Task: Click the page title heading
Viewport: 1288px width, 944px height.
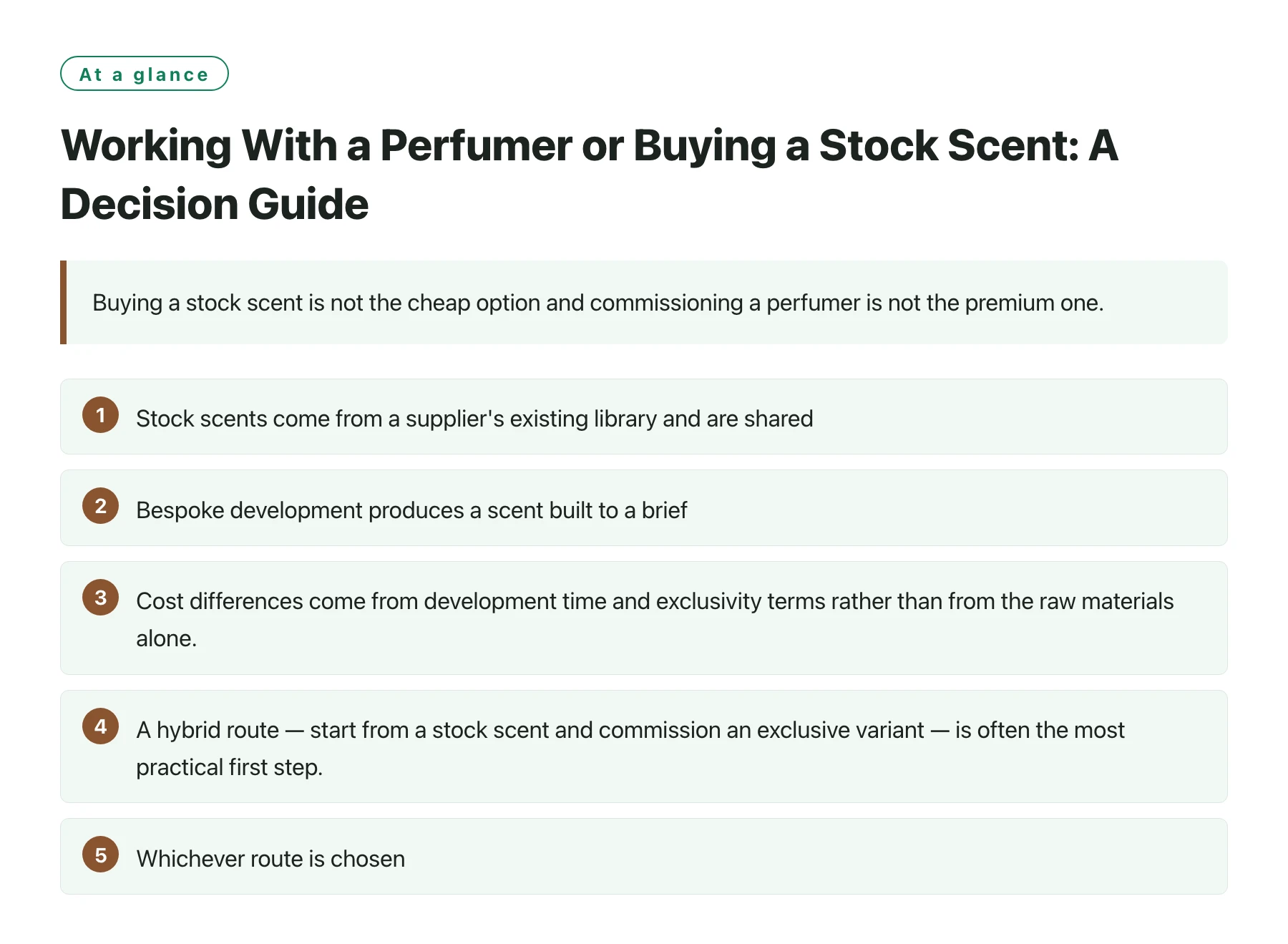Action: point(590,175)
